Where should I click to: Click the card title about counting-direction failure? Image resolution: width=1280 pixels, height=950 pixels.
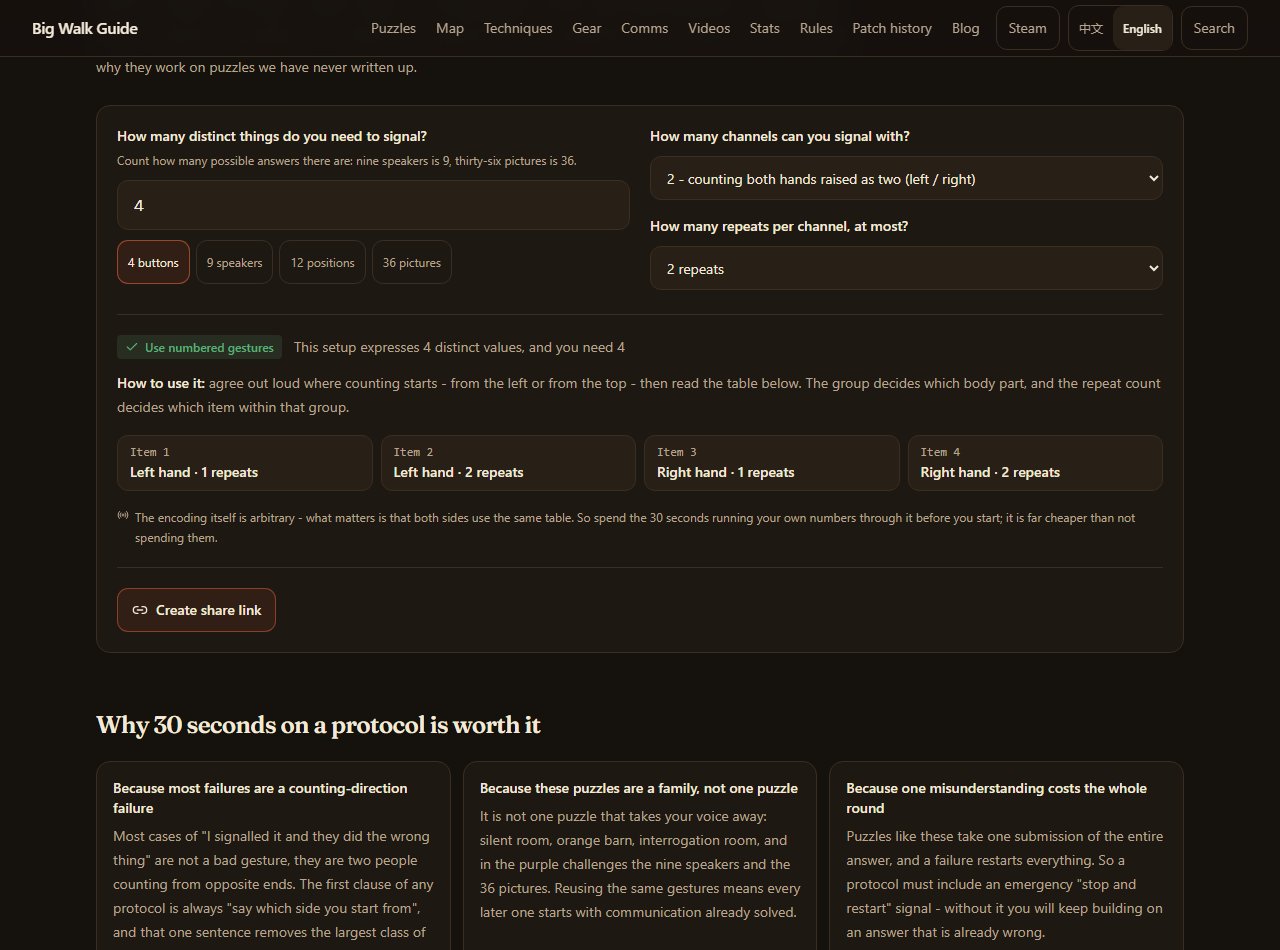260,798
